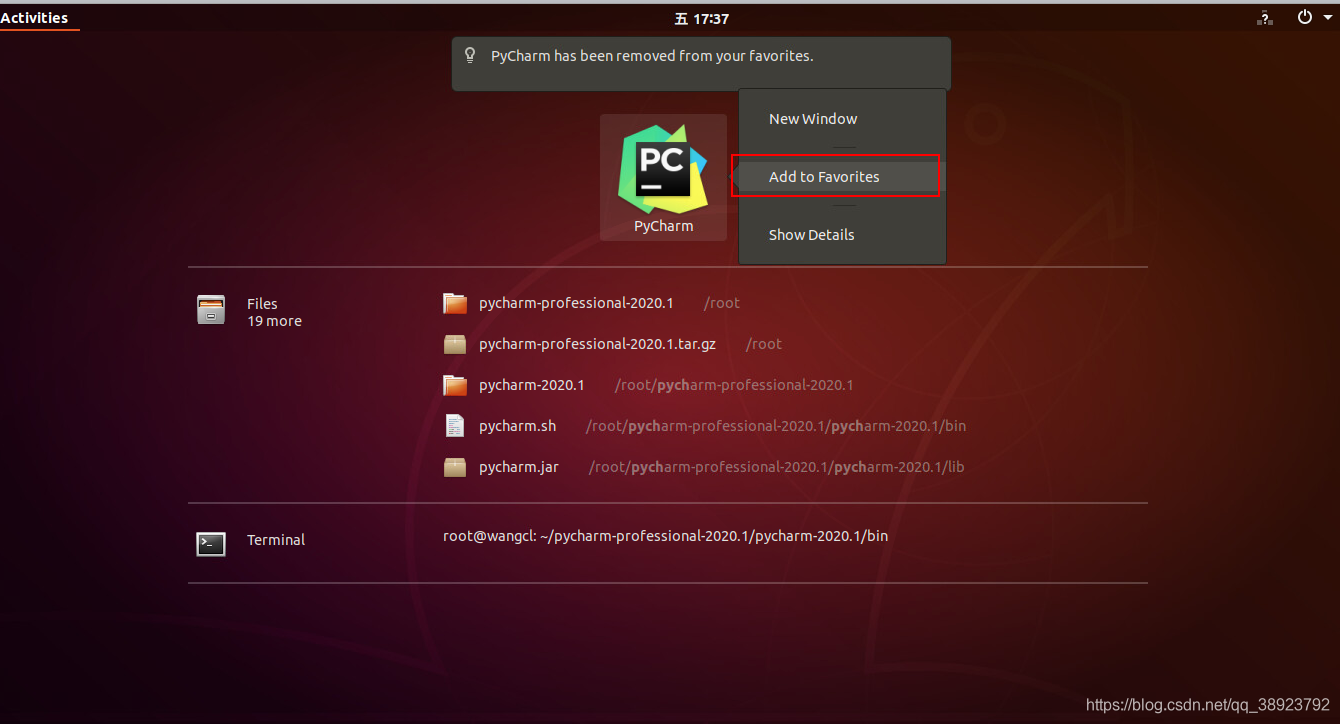Open the Activities overview button
The height and width of the screenshot is (724, 1340).
pyautogui.click(x=34, y=17)
